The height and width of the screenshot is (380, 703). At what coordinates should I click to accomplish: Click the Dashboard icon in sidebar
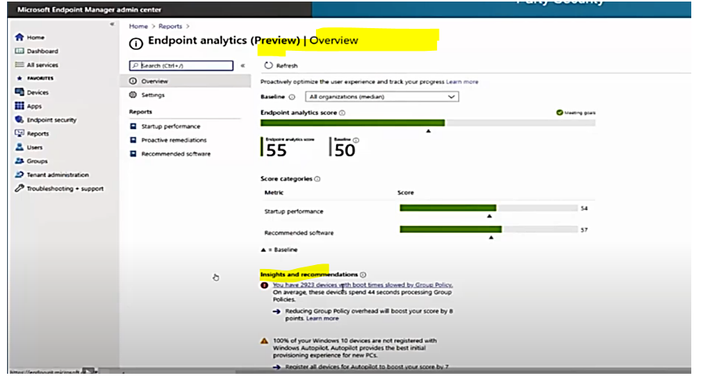[x=19, y=51]
